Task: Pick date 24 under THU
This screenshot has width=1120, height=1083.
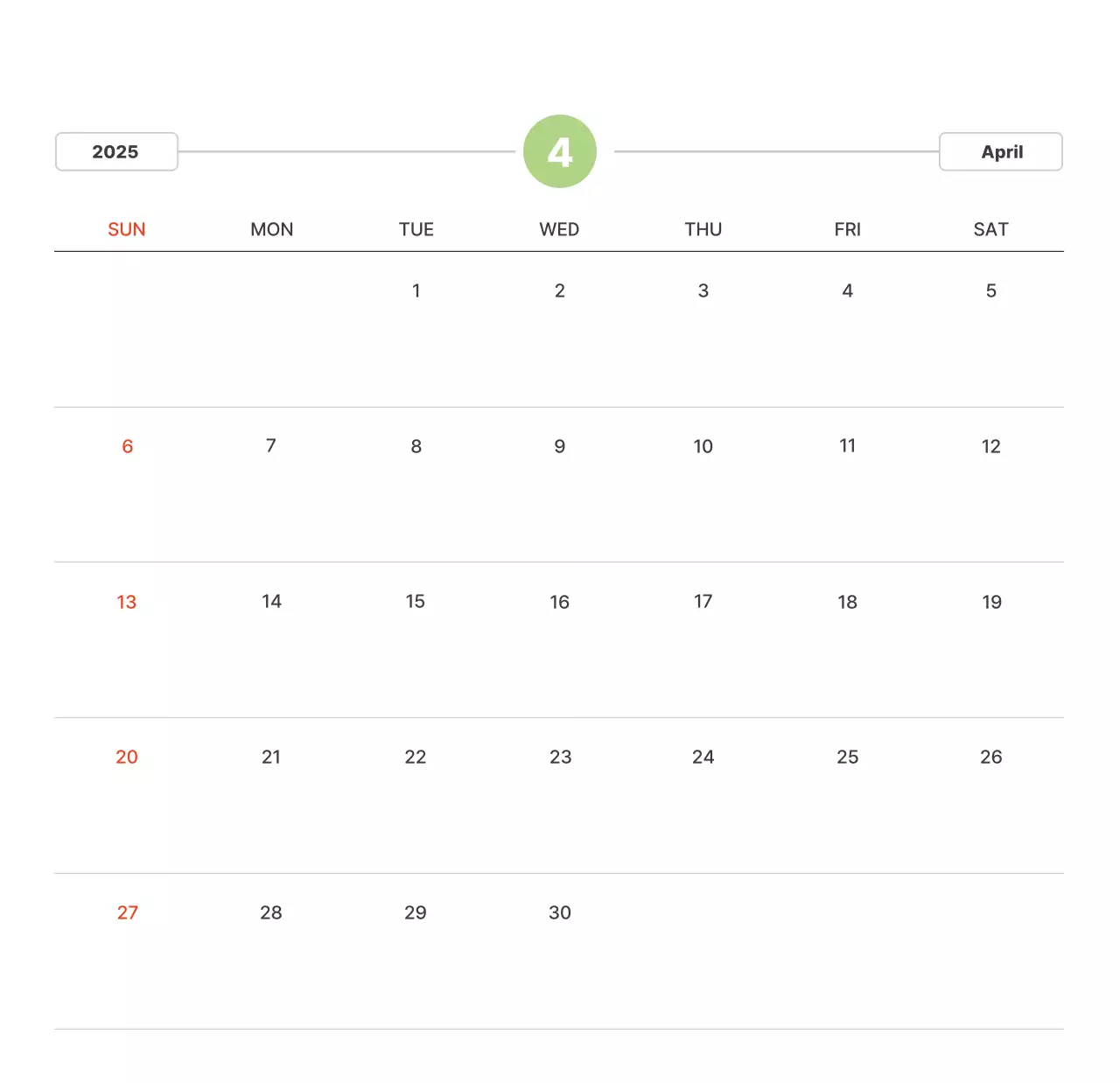Action: click(703, 757)
